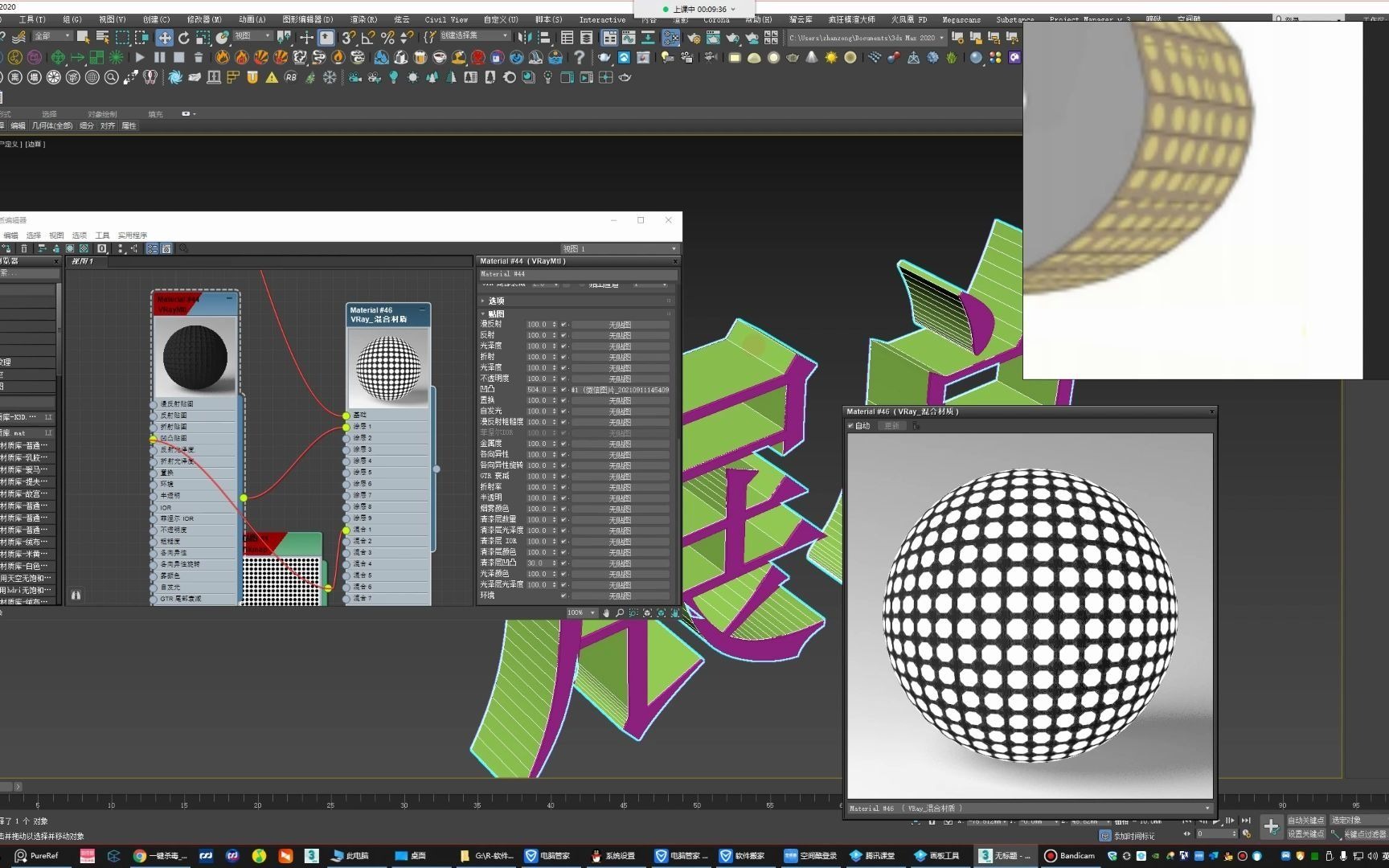The height and width of the screenshot is (868, 1389).
Task: Click the 凹凸 amount spinner
Action: click(x=554, y=390)
